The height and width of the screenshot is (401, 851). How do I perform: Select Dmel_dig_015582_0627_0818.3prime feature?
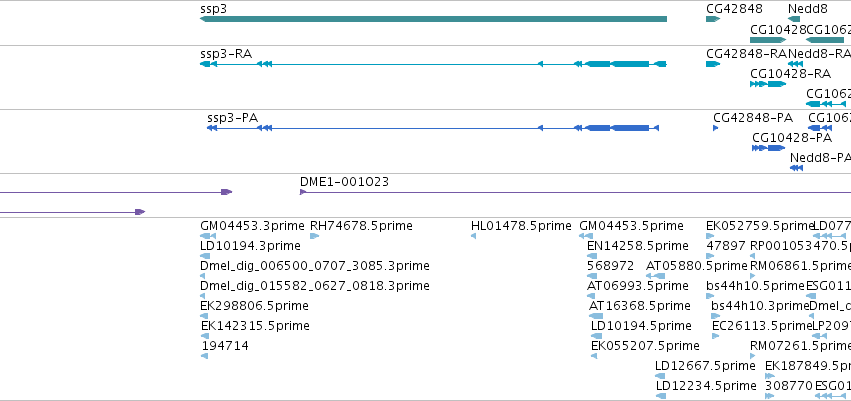203,296
